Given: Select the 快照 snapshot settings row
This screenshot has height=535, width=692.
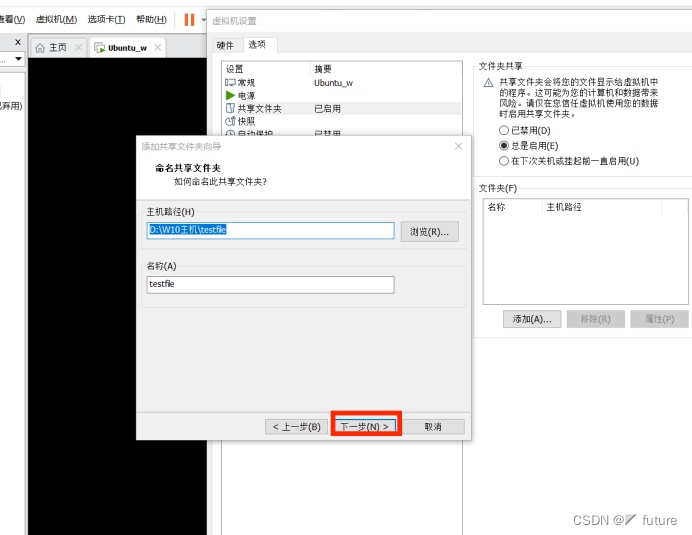Looking at the screenshot, I should [342, 121].
